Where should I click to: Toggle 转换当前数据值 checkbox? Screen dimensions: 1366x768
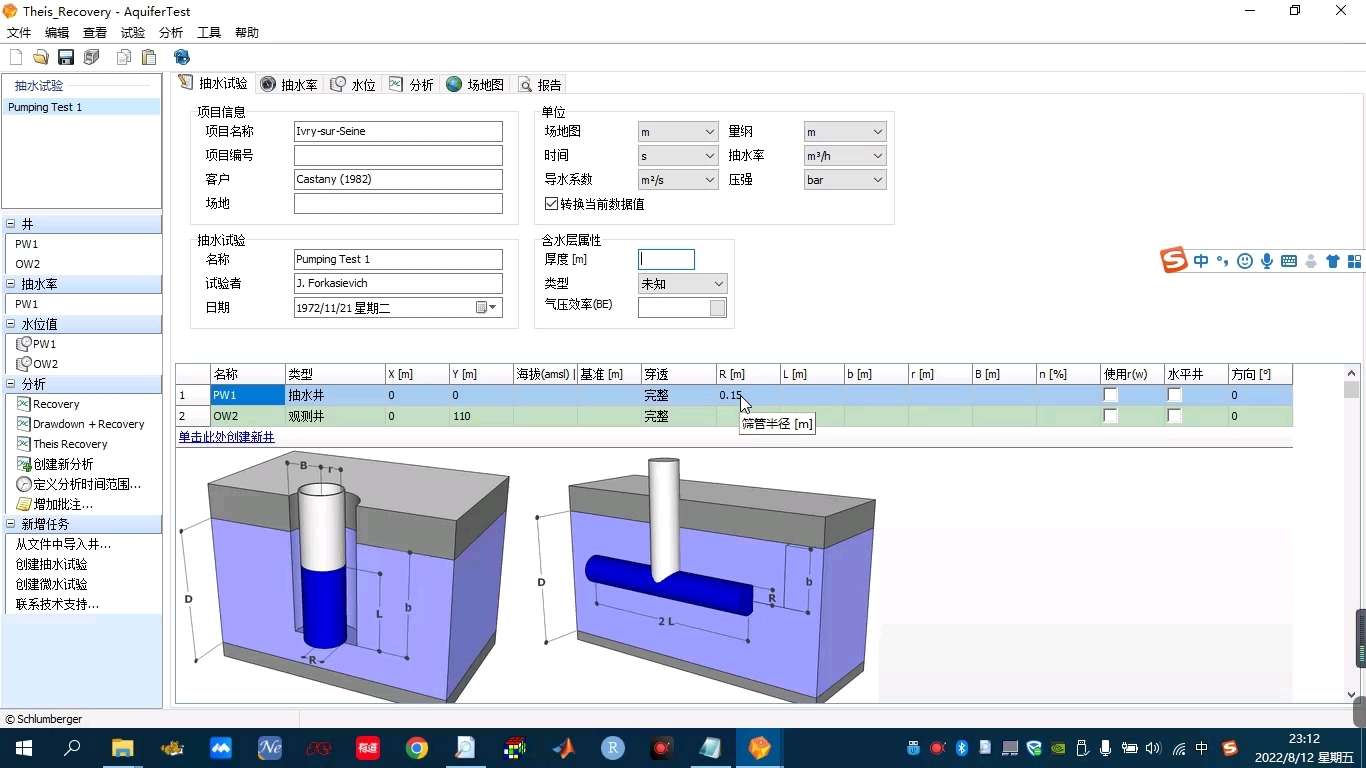[551, 204]
